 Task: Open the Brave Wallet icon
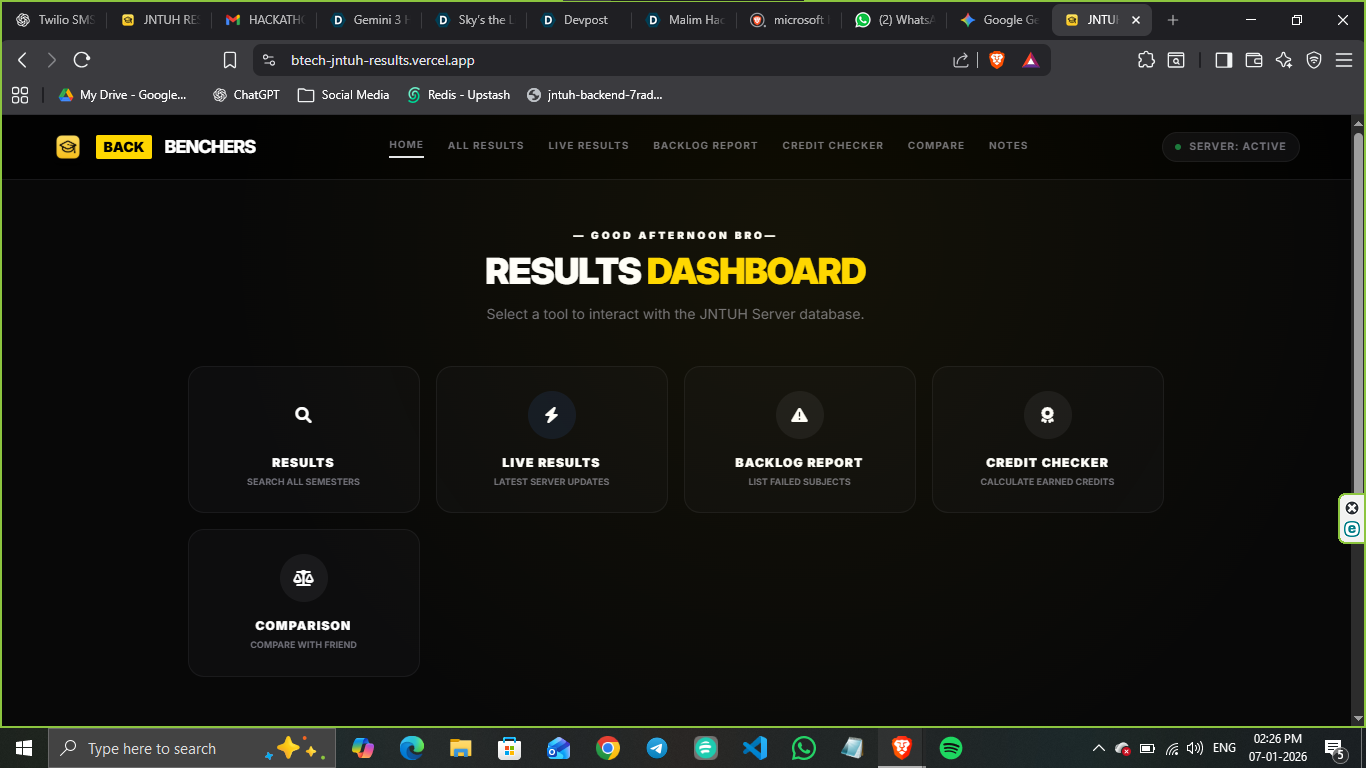pyautogui.click(x=1254, y=60)
